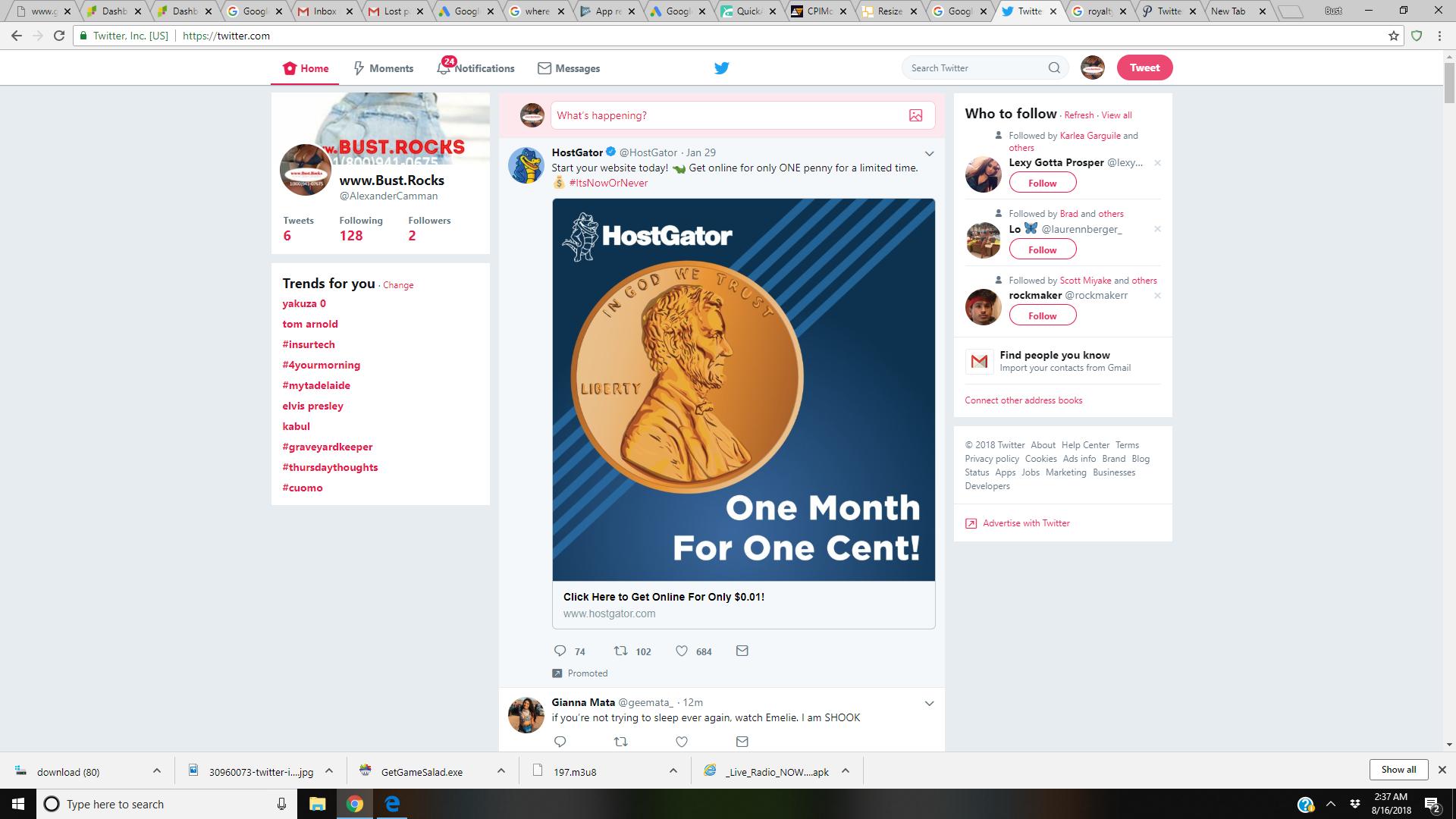The image size is (1456, 819).
Task: Open dropdown chevron on Gianna Mata's tweet
Action: (x=929, y=704)
